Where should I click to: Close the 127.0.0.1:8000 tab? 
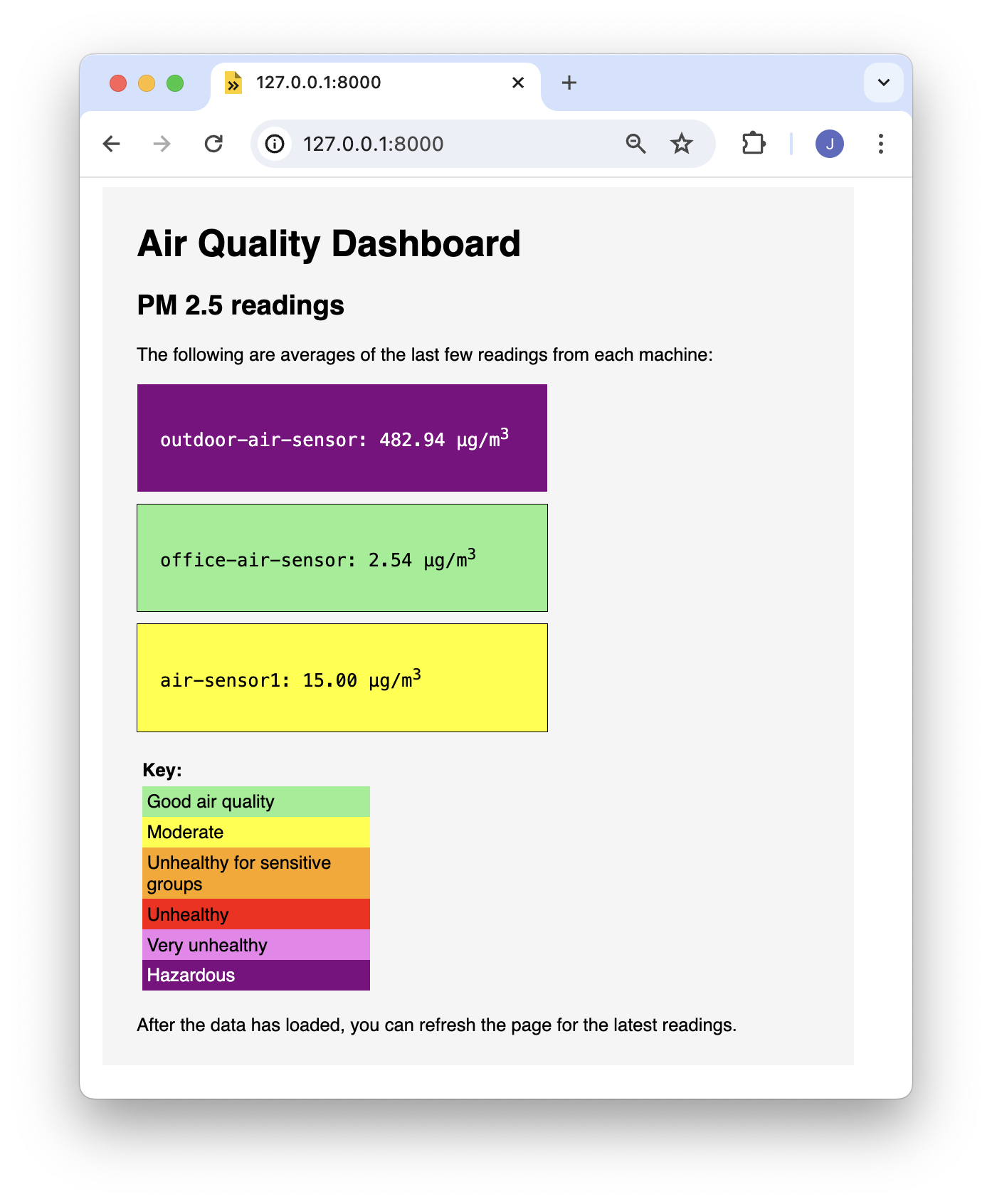518,83
